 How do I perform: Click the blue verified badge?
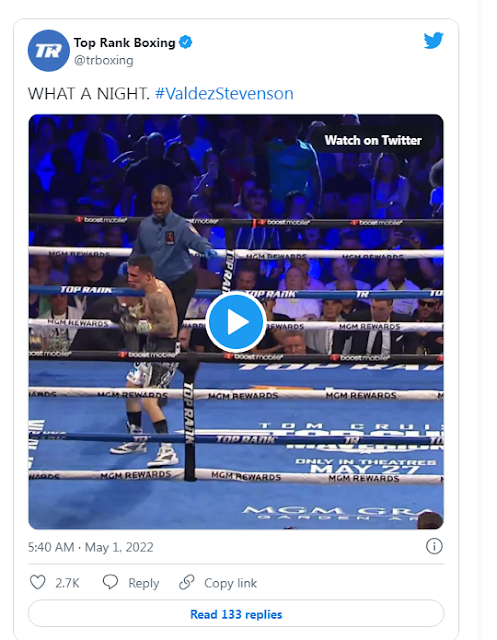coord(186,42)
